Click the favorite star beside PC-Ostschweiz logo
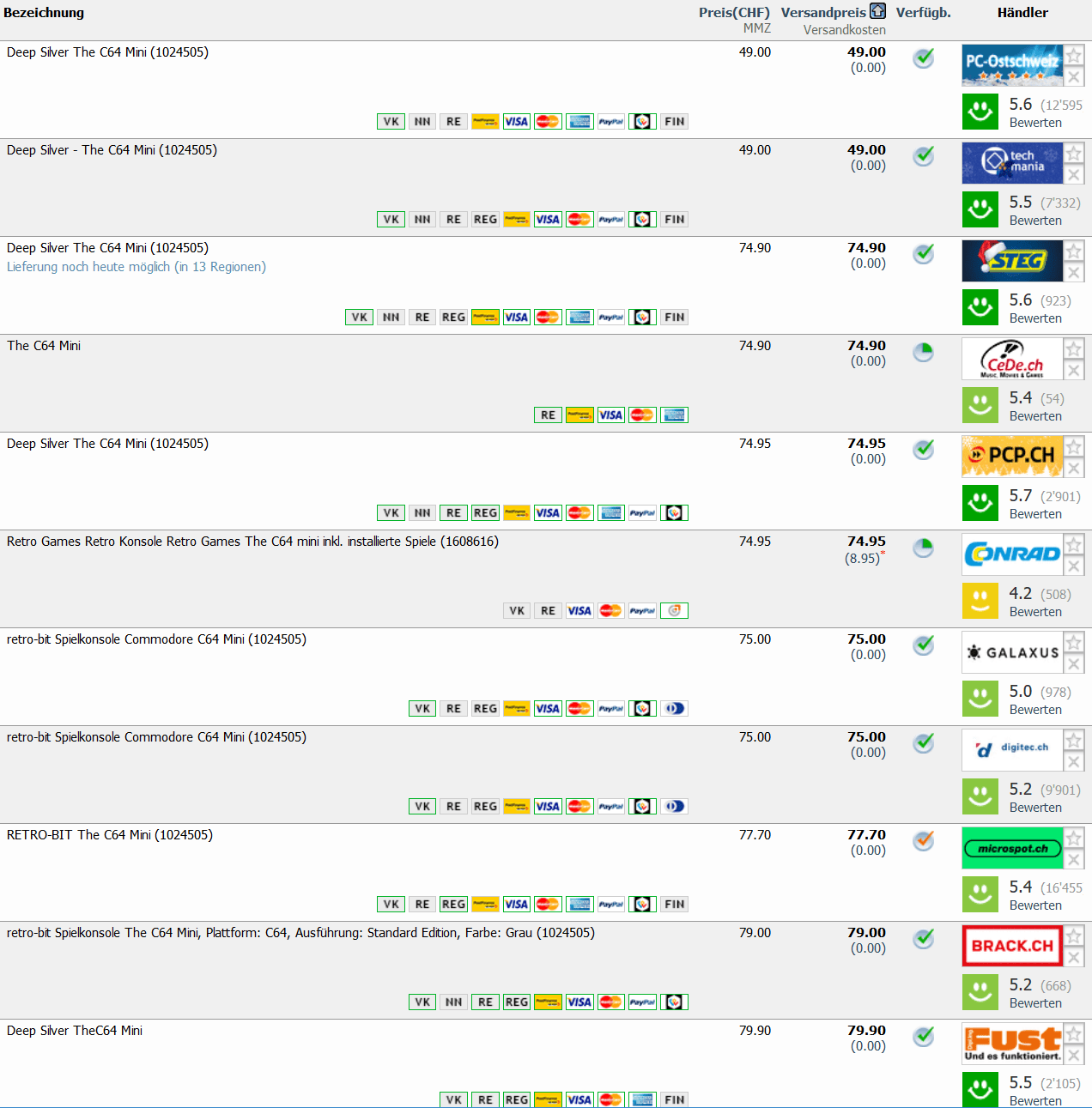The image size is (1092, 1108). [x=1074, y=56]
